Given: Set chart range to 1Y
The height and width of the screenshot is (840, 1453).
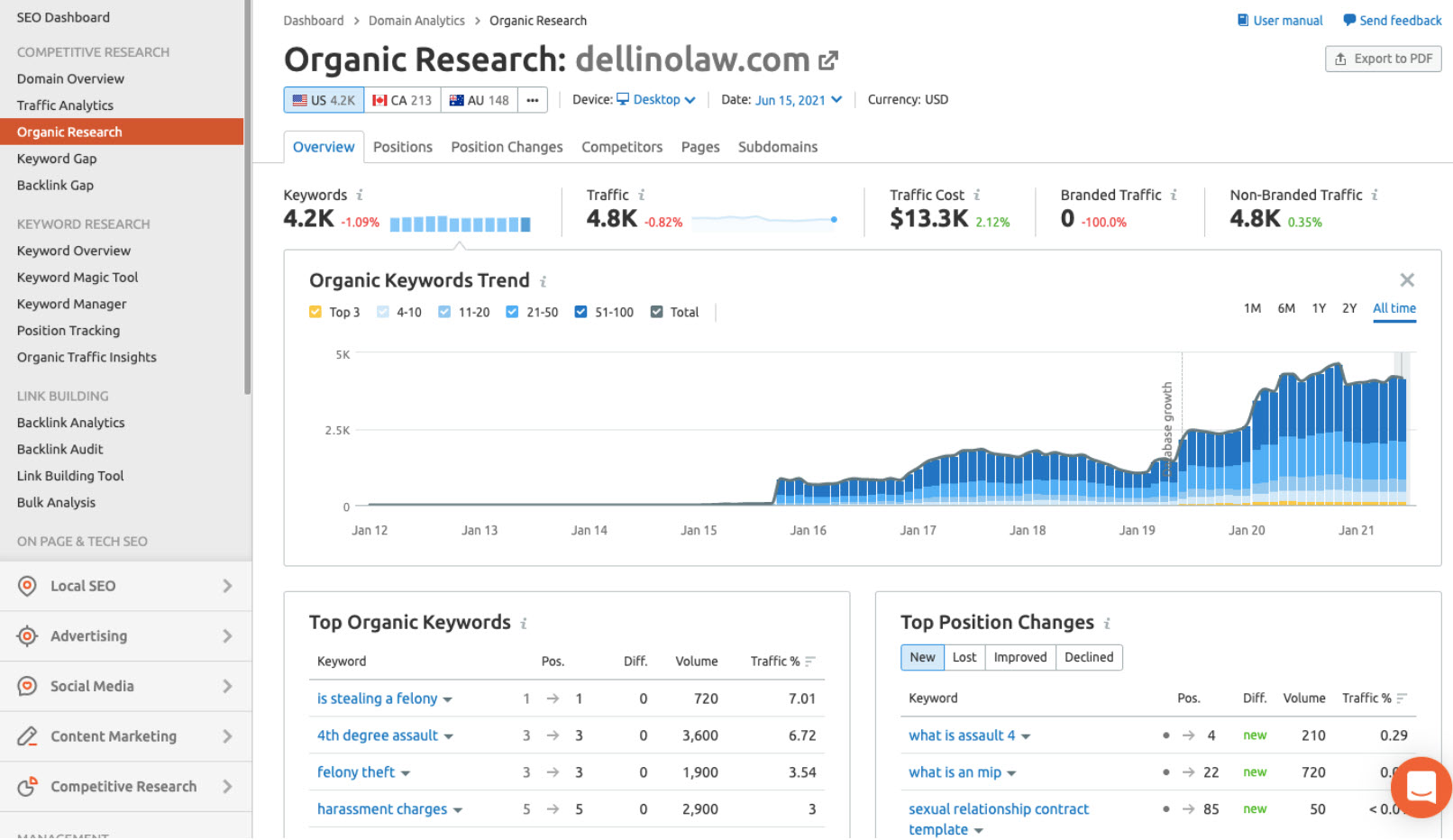Looking at the screenshot, I should [1319, 308].
